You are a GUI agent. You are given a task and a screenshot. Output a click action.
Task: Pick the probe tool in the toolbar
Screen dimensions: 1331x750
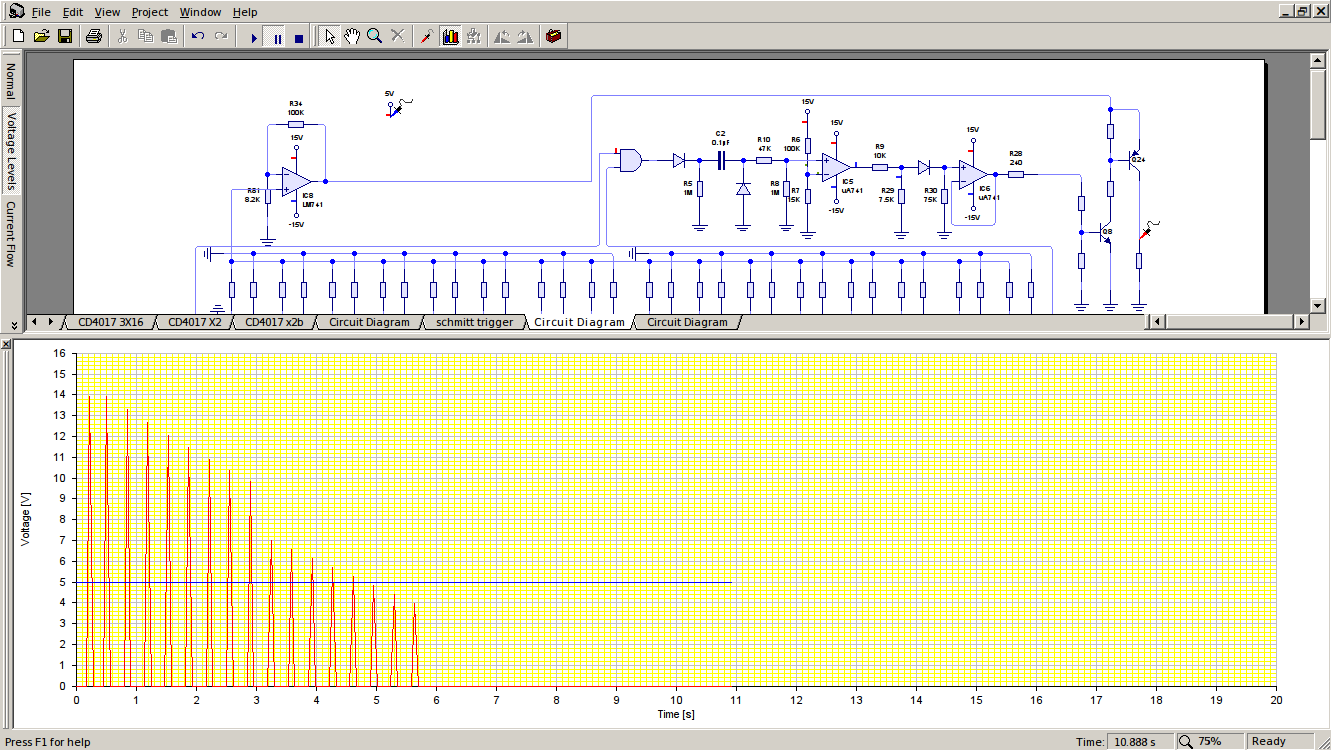pyautogui.click(x=426, y=37)
